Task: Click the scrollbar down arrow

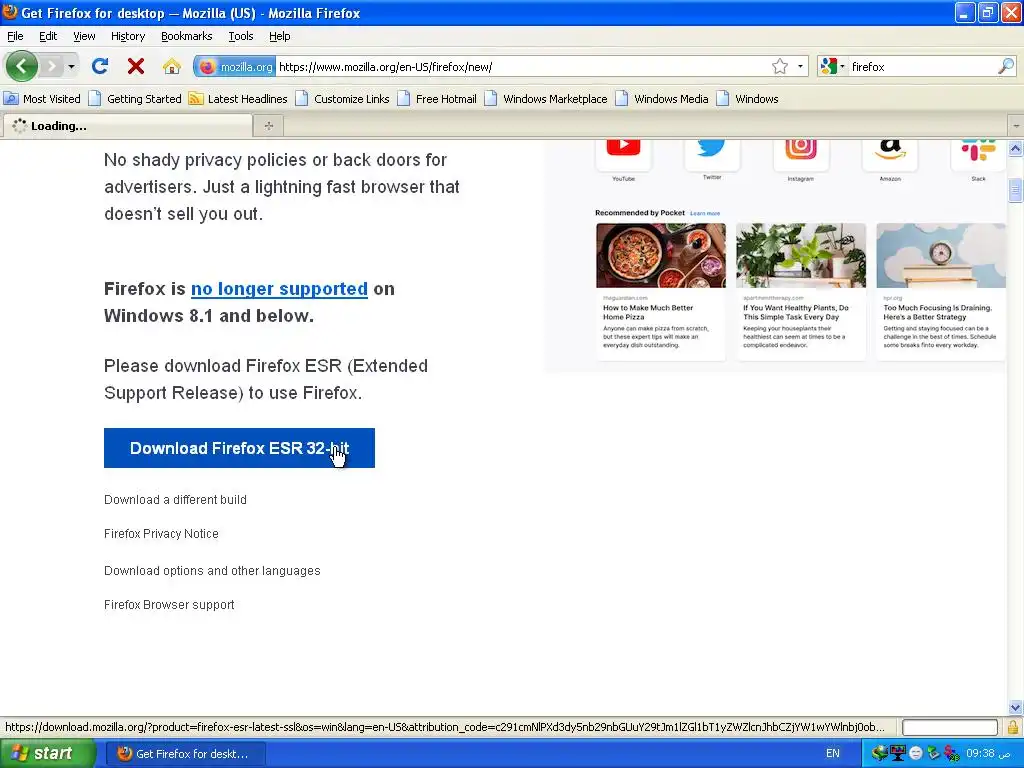Action: pyautogui.click(x=1016, y=707)
